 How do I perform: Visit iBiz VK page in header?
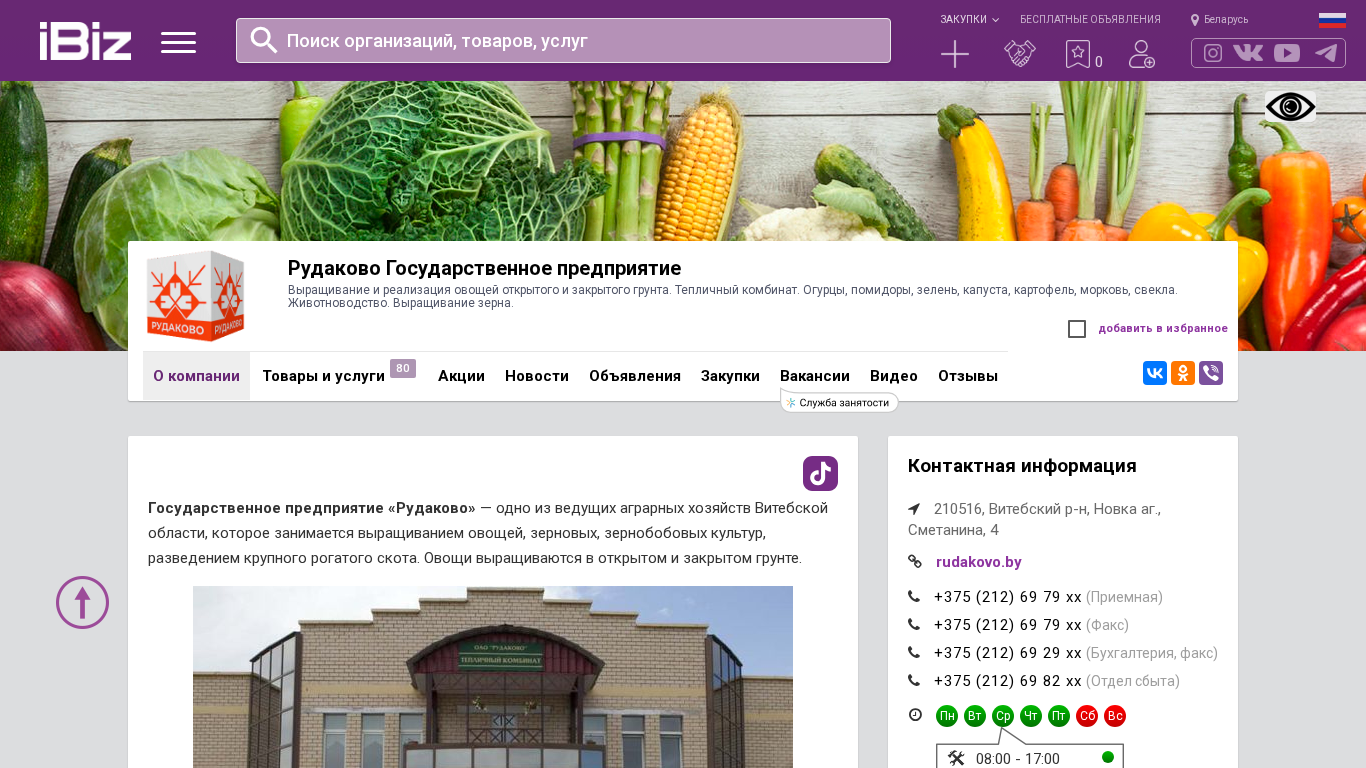1248,53
